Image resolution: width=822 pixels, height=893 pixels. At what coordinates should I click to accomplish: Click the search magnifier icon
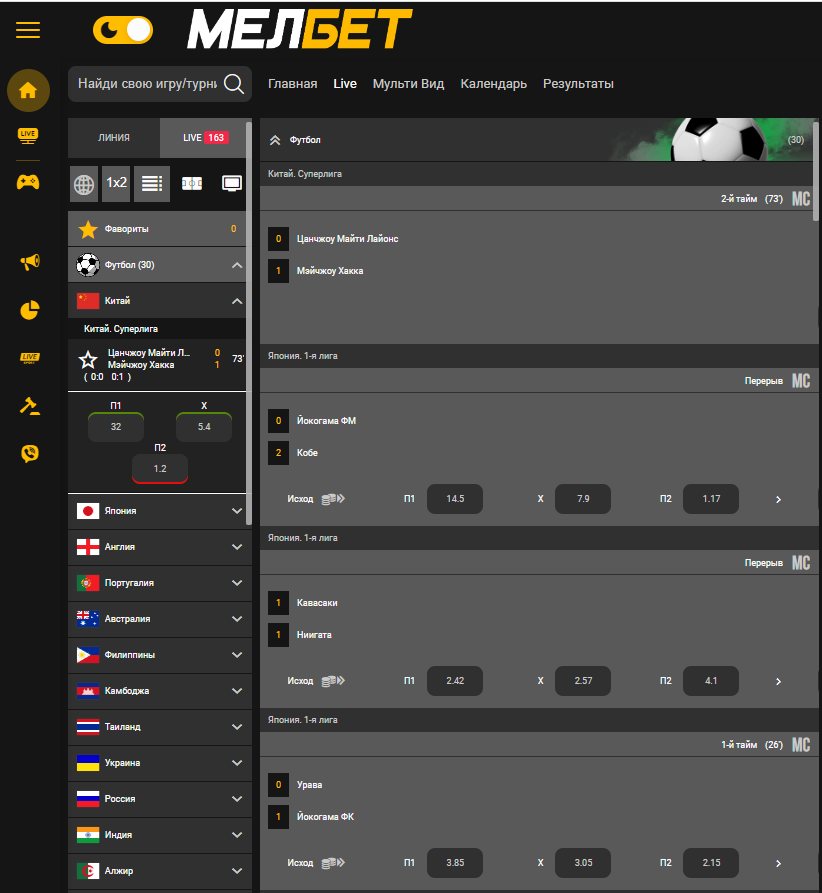point(234,84)
